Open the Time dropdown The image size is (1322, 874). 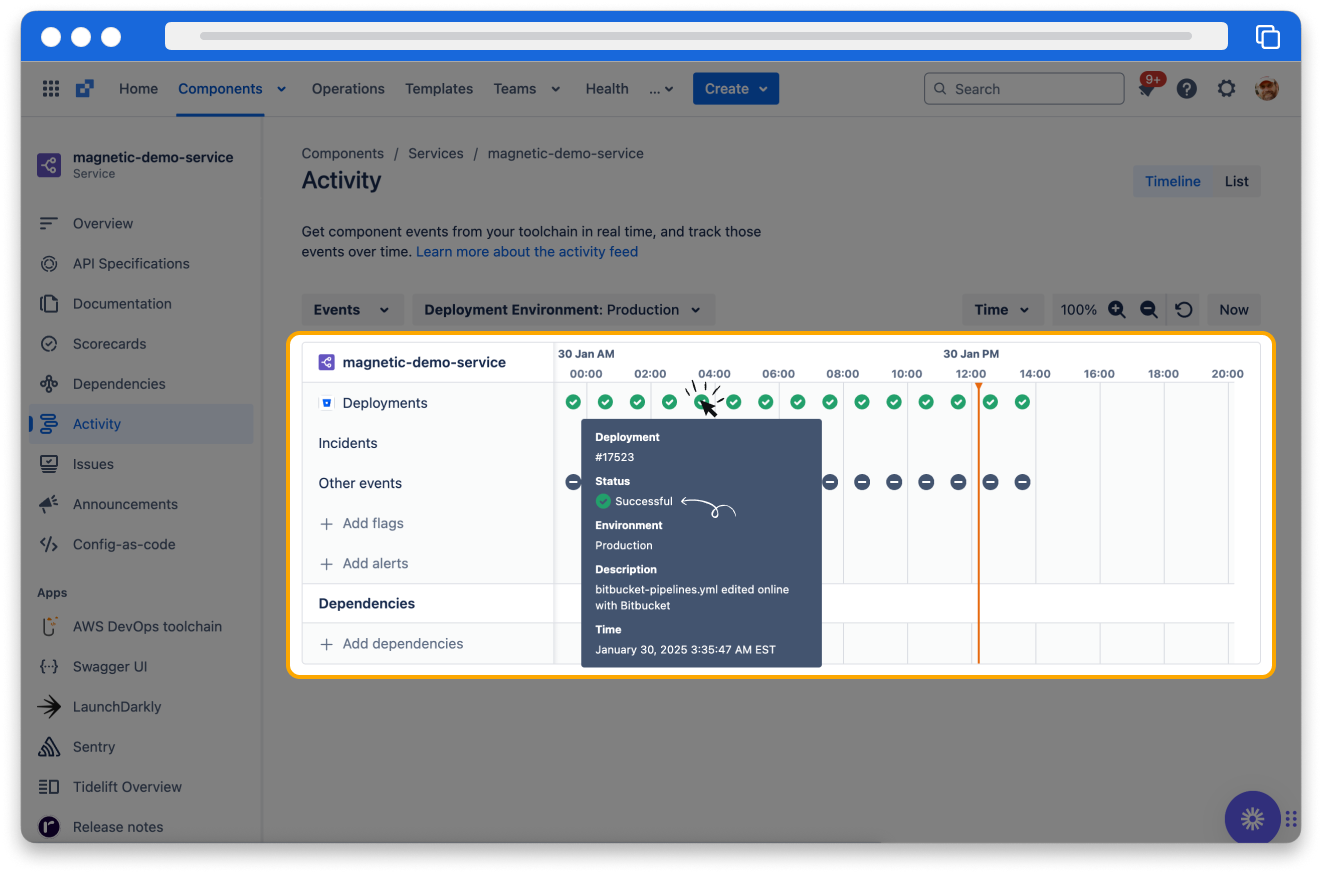1003,310
